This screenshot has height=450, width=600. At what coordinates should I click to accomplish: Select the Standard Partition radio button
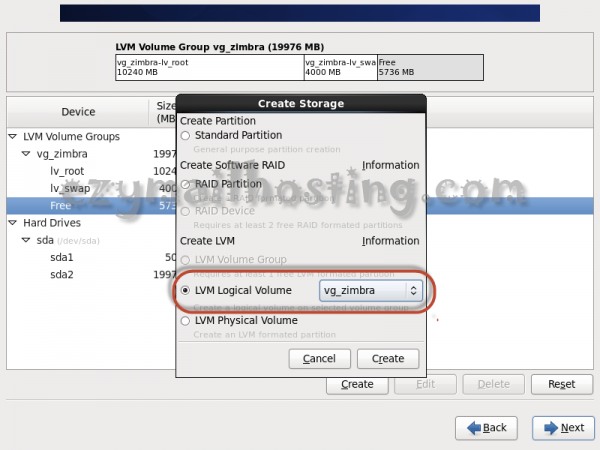tap(186, 135)
